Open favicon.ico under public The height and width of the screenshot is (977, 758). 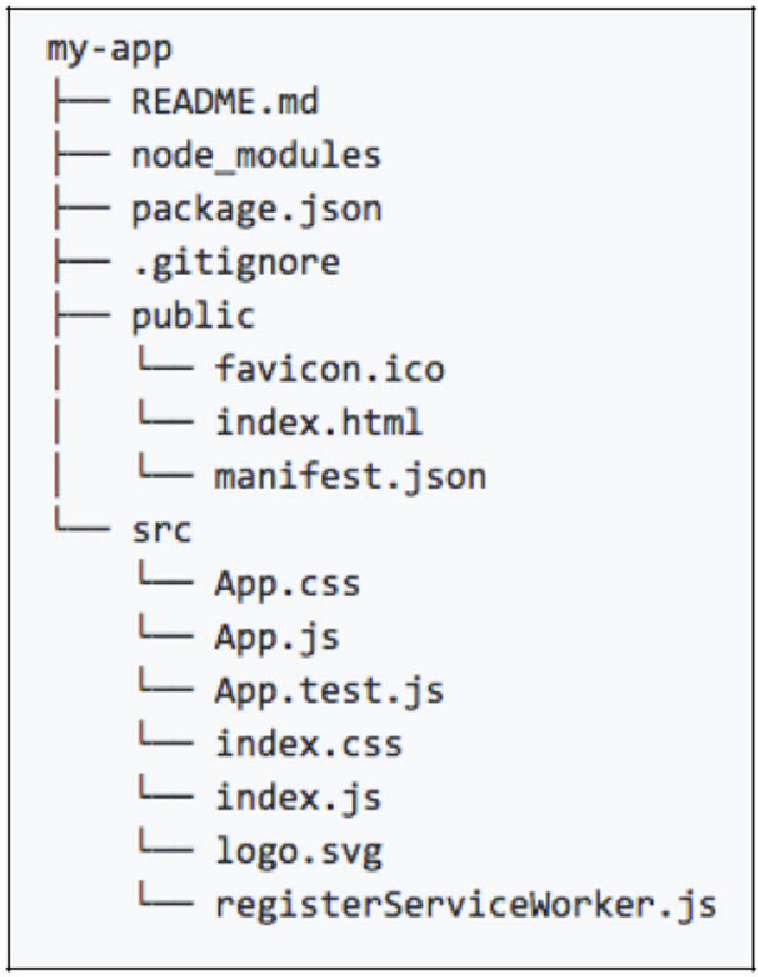click(329, 368)
